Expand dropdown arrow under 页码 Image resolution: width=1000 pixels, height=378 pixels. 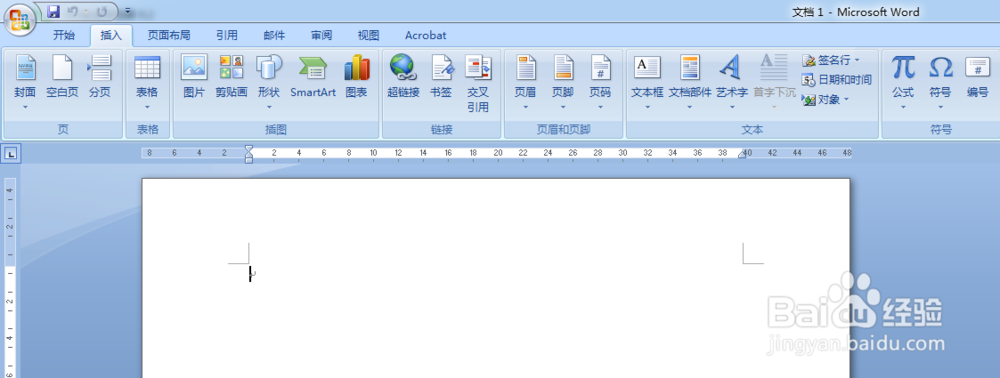[600, 107]
